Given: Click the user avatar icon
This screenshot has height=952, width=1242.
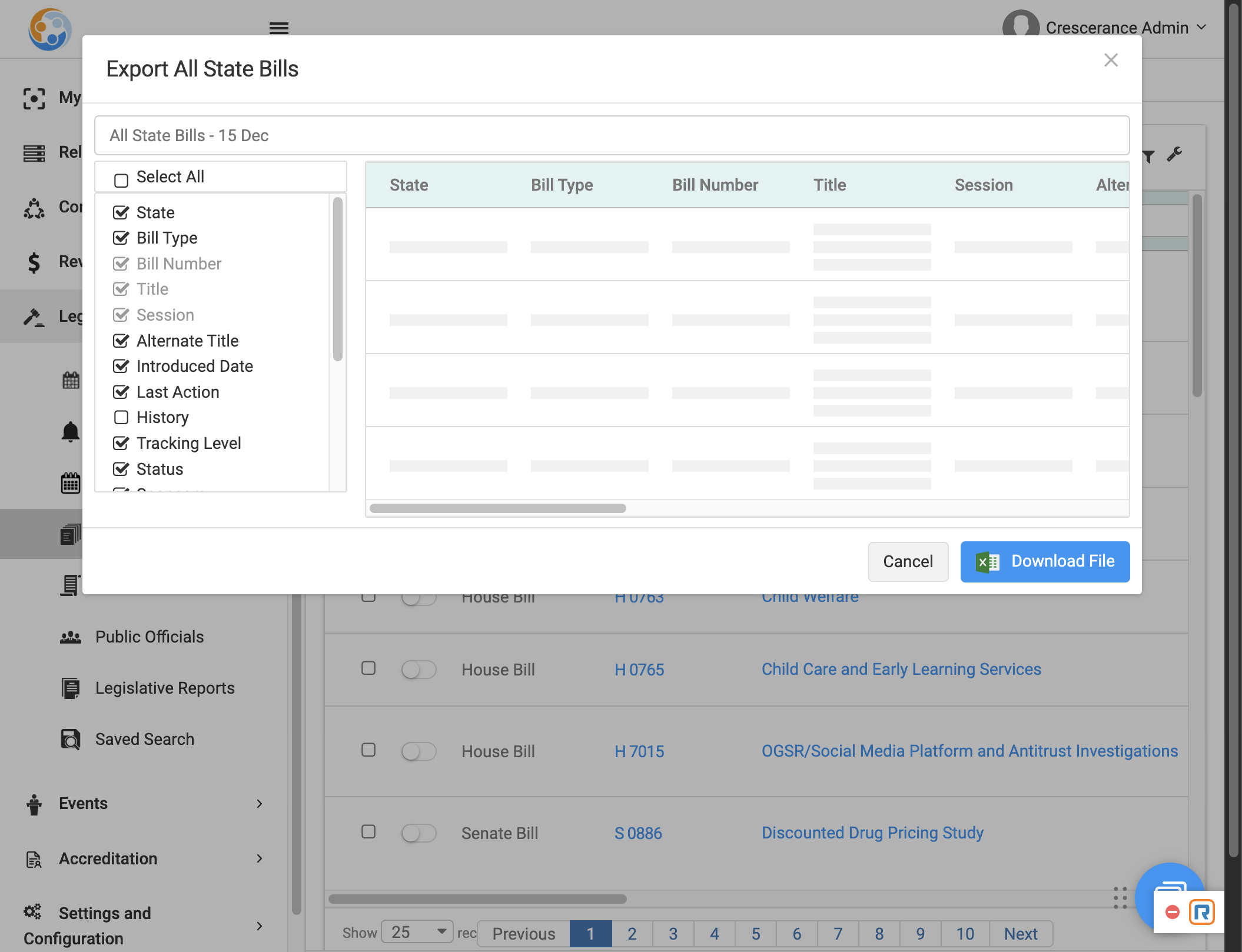Looking at the screenshot, I should [1021, 25].
